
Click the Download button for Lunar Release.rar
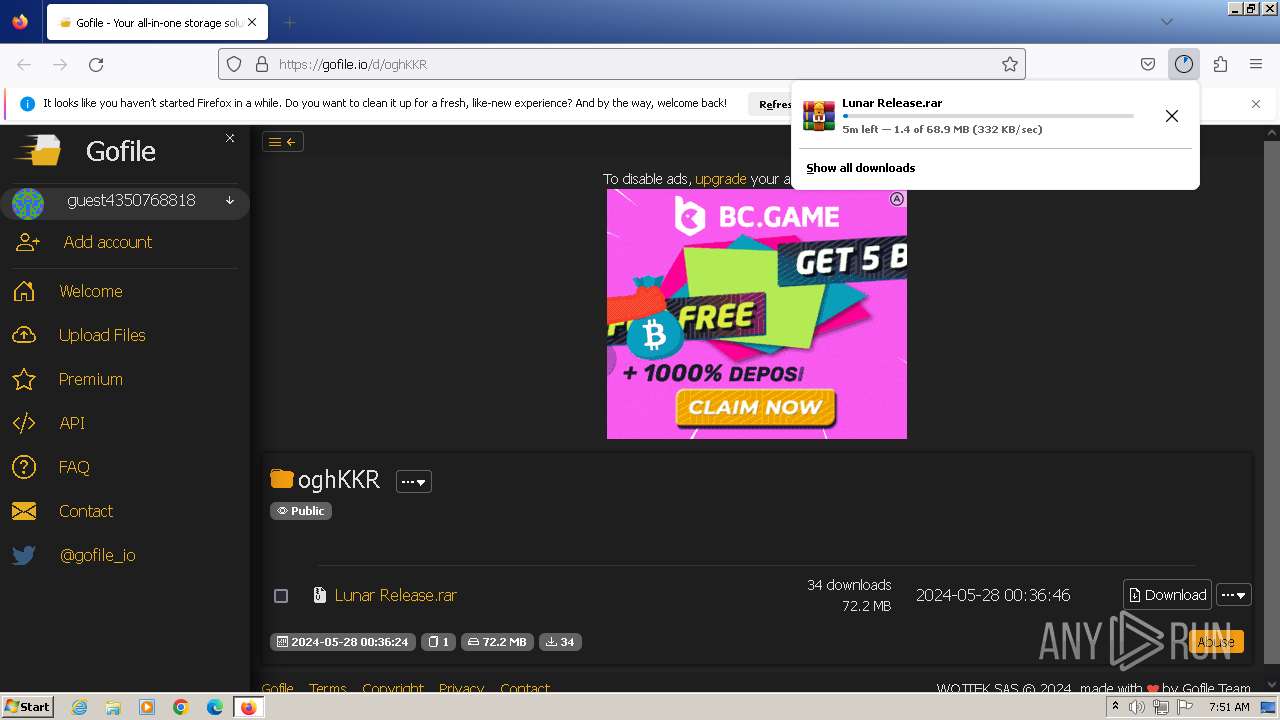1167,595
